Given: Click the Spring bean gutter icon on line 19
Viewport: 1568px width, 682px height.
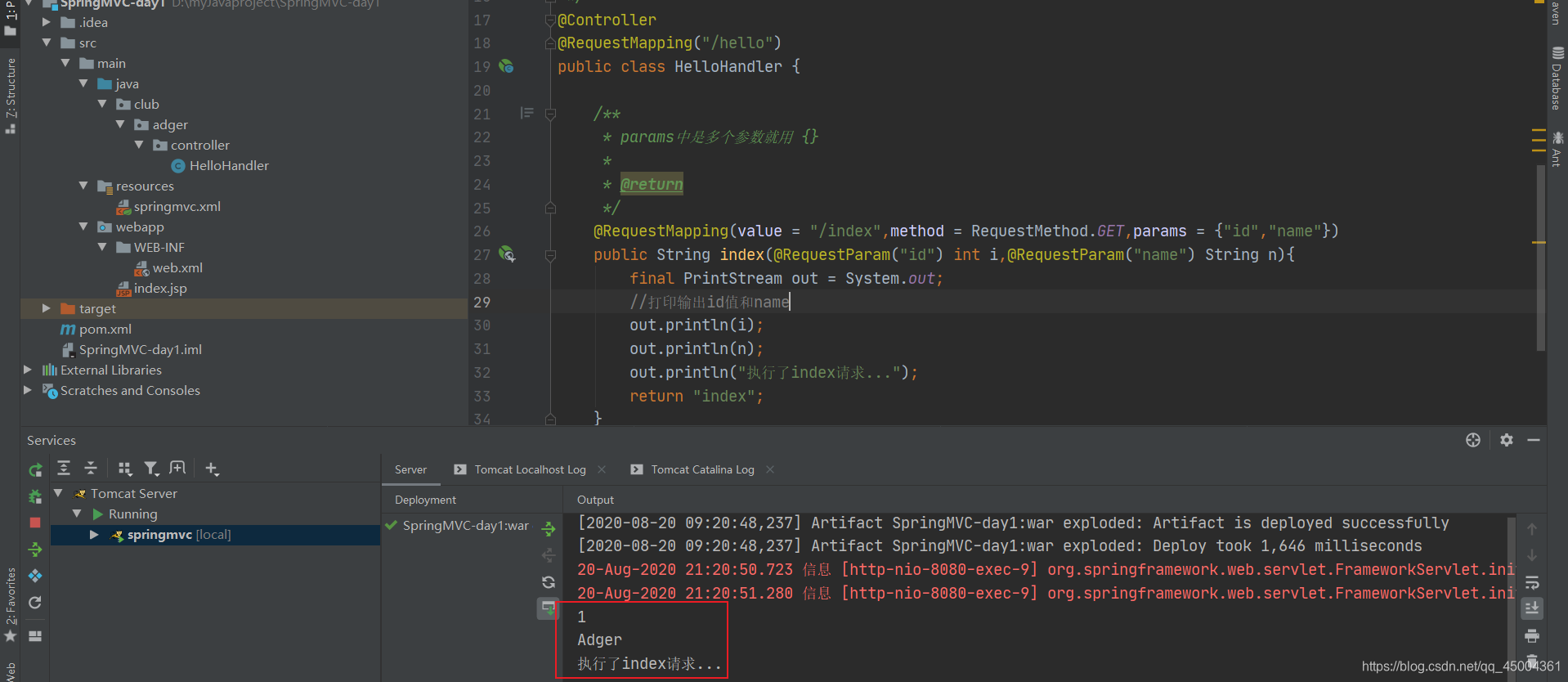Looking at the screenshot, I should click(x=506, y=66).
